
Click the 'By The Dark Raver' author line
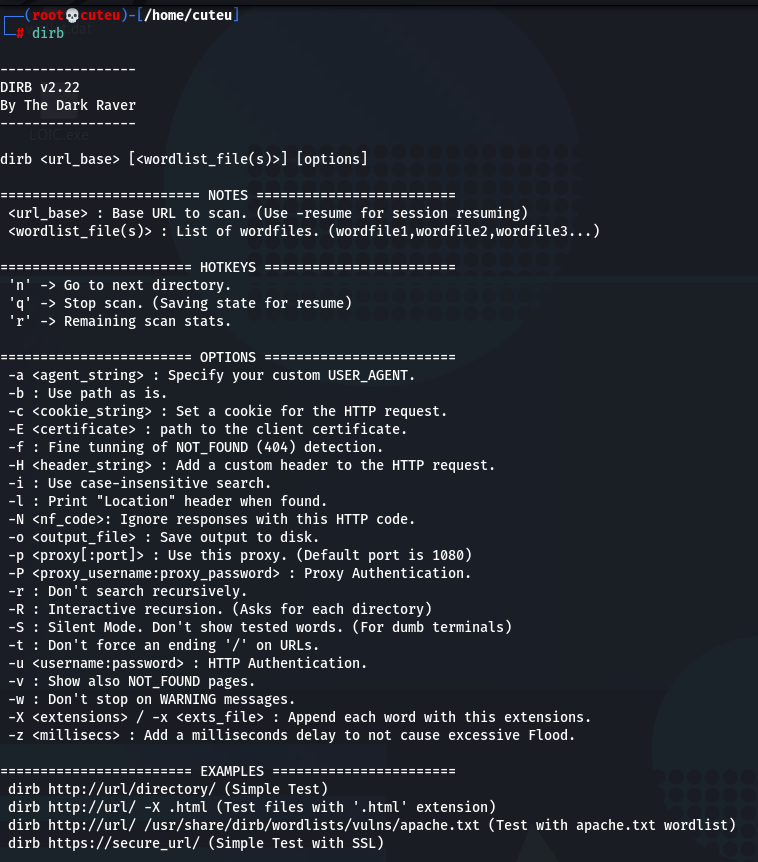click(x=68, y=105)
